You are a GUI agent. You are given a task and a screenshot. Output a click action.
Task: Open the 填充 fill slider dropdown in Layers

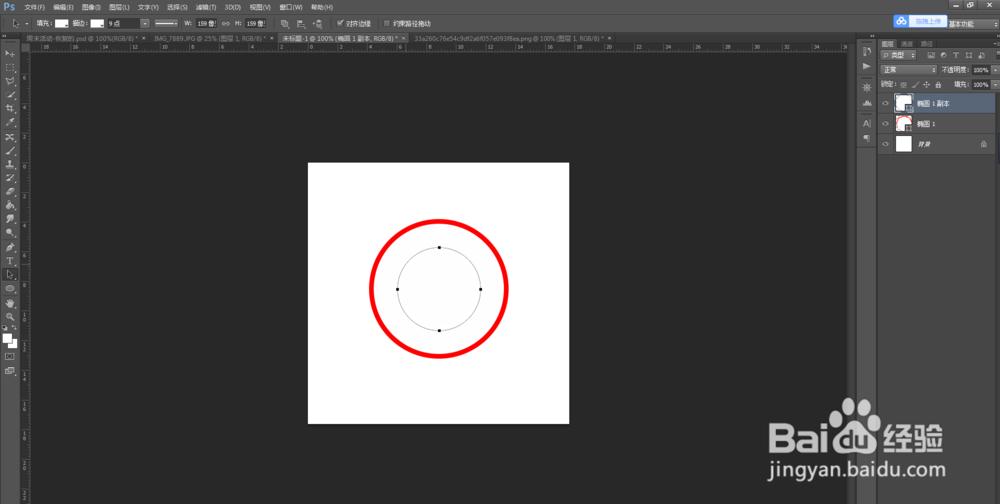click(996, 84)
